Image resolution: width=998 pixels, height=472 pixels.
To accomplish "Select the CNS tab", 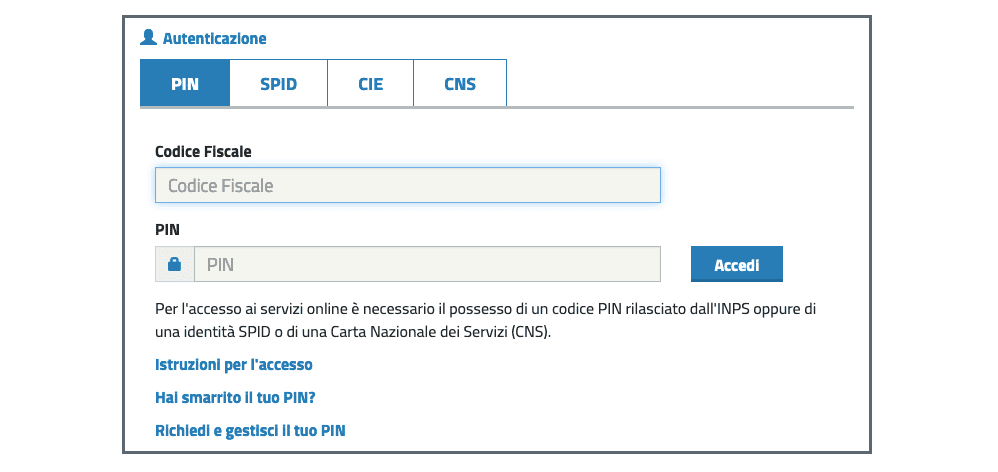I will 460,84.
